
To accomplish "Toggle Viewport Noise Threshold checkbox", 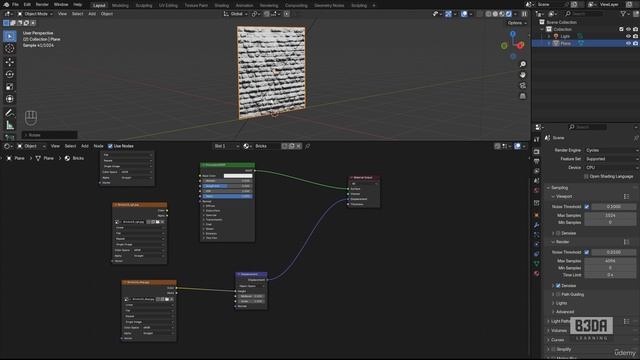I will tap(587, 207).
